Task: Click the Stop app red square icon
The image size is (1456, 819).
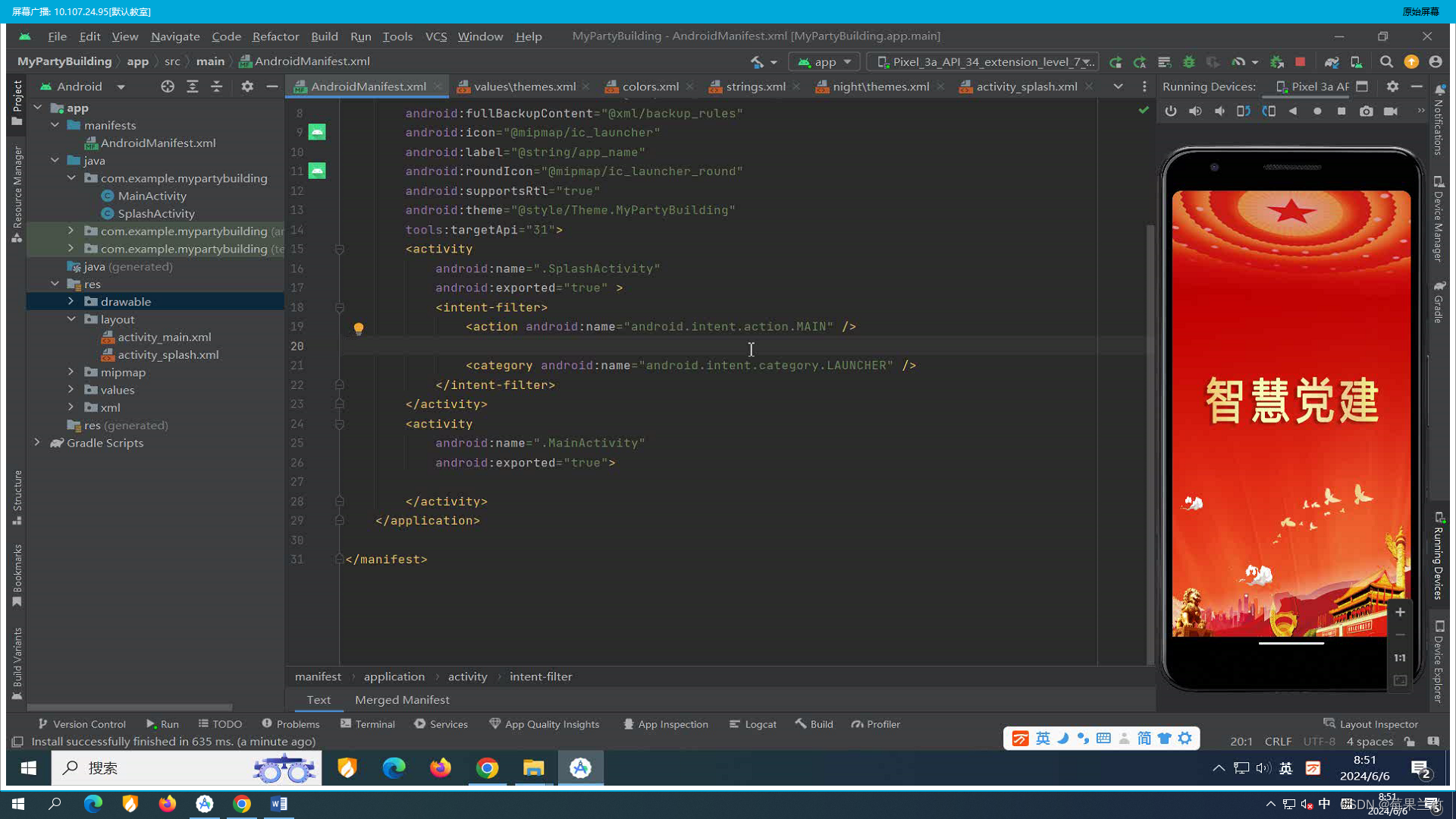Action: pos(1301,61)
